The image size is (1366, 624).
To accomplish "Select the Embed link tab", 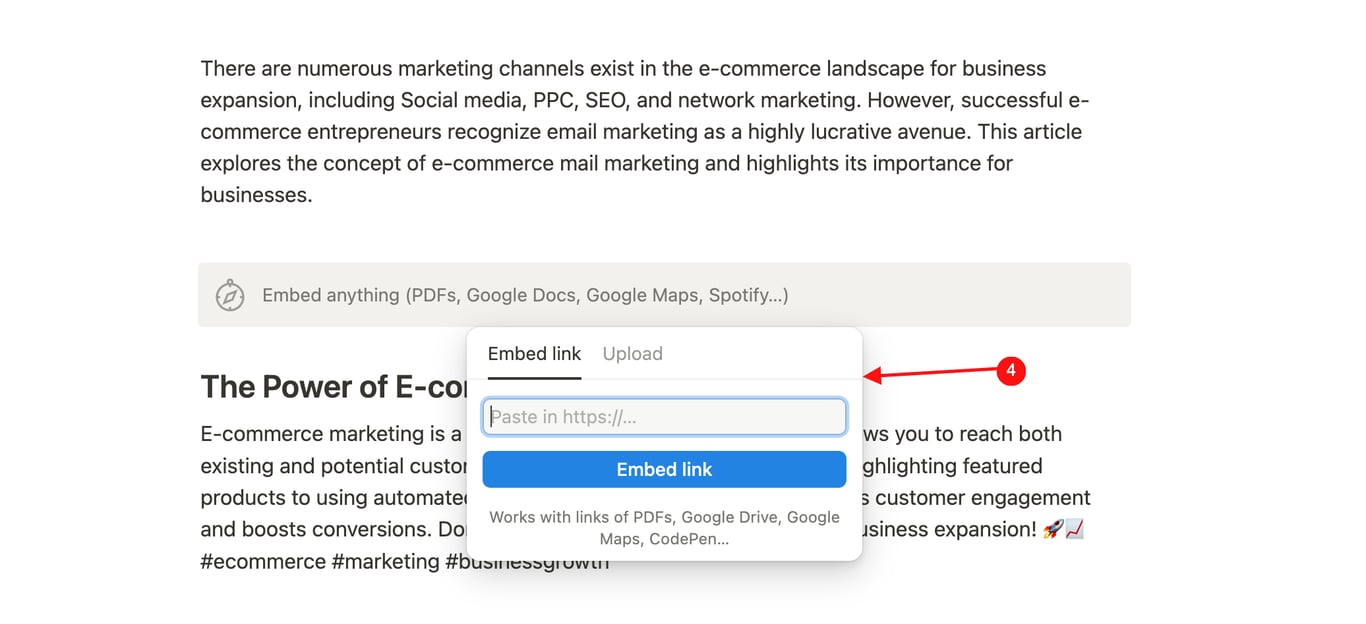I will pyautogui.click(x=534, y=353).
